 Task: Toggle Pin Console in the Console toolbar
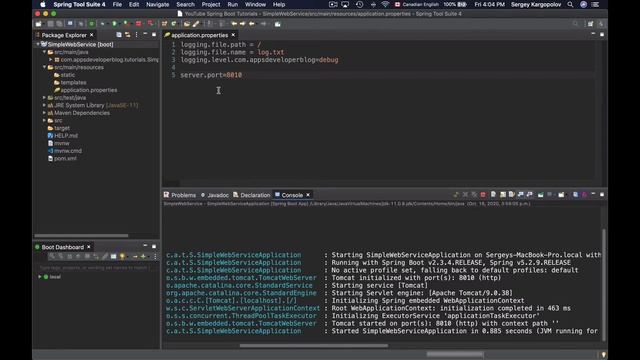coord(541,195)
